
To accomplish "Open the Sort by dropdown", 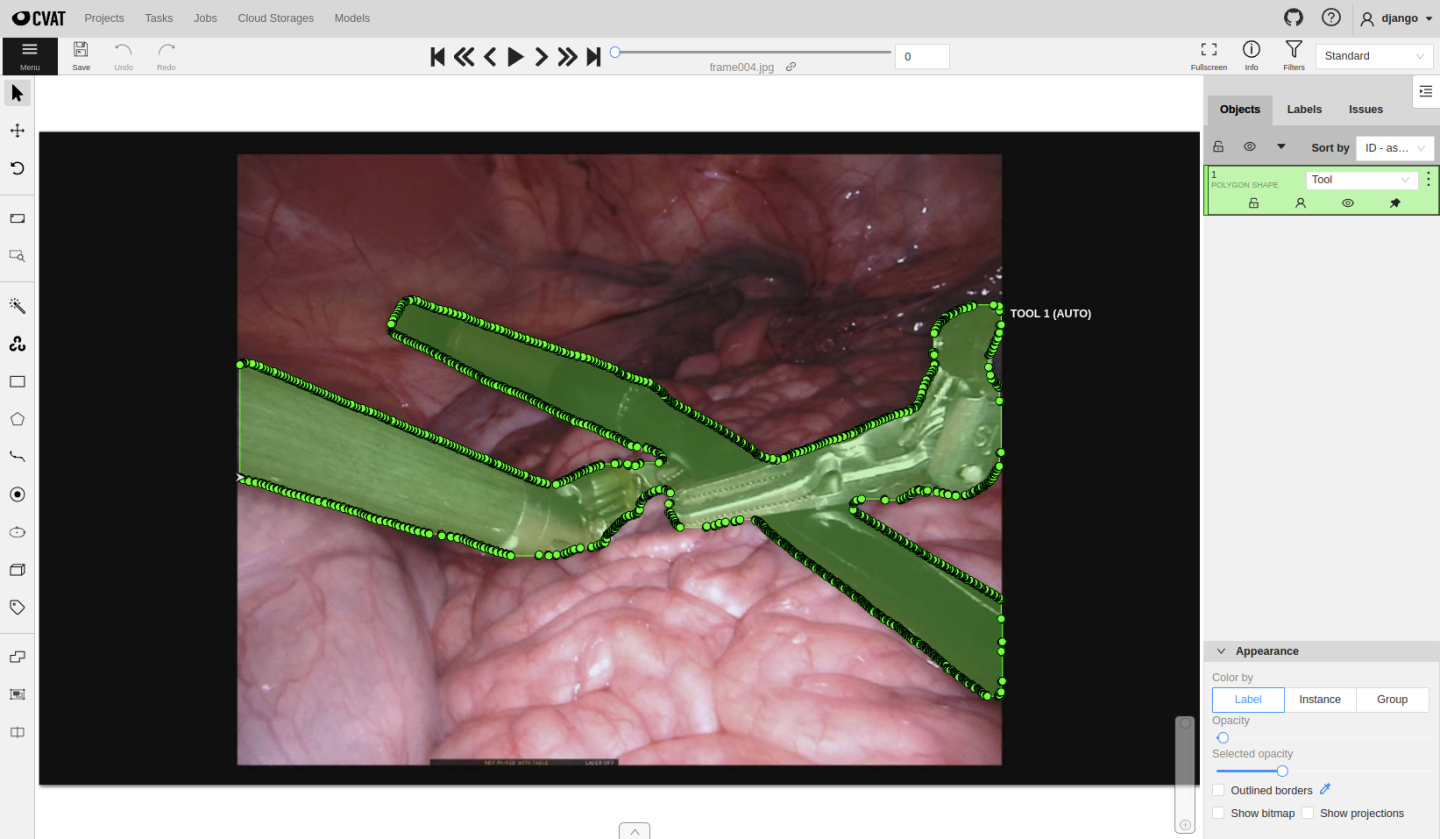I will pos(1394,148).
